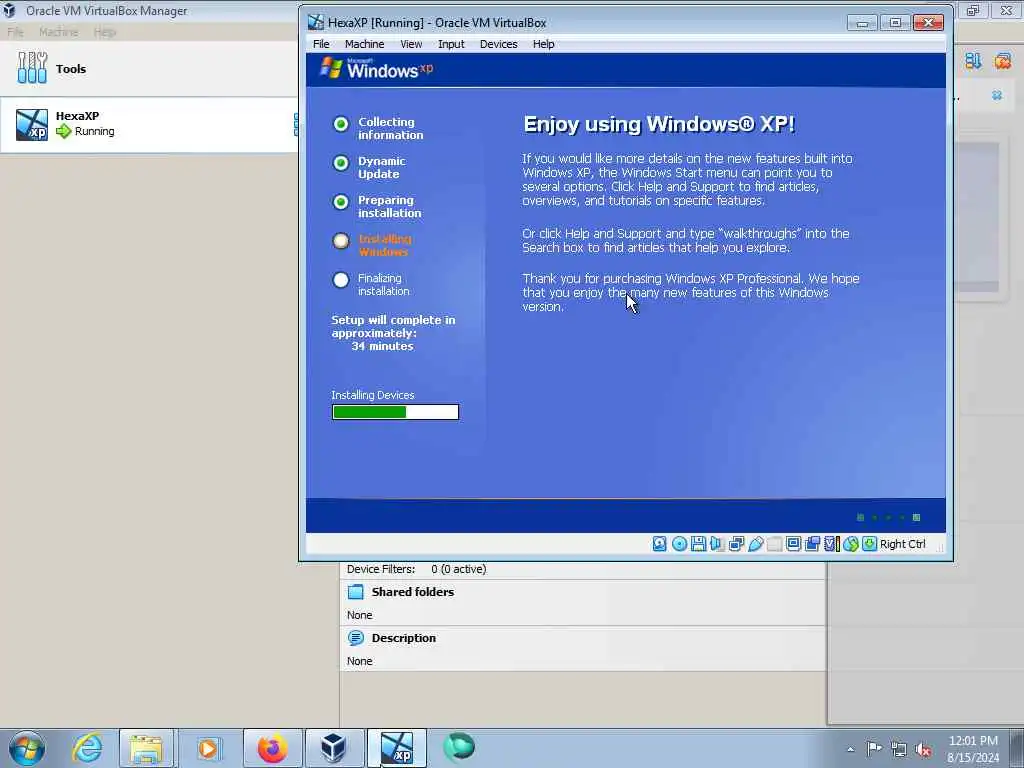Open the green orb application in taskbar

click(458, 747)
